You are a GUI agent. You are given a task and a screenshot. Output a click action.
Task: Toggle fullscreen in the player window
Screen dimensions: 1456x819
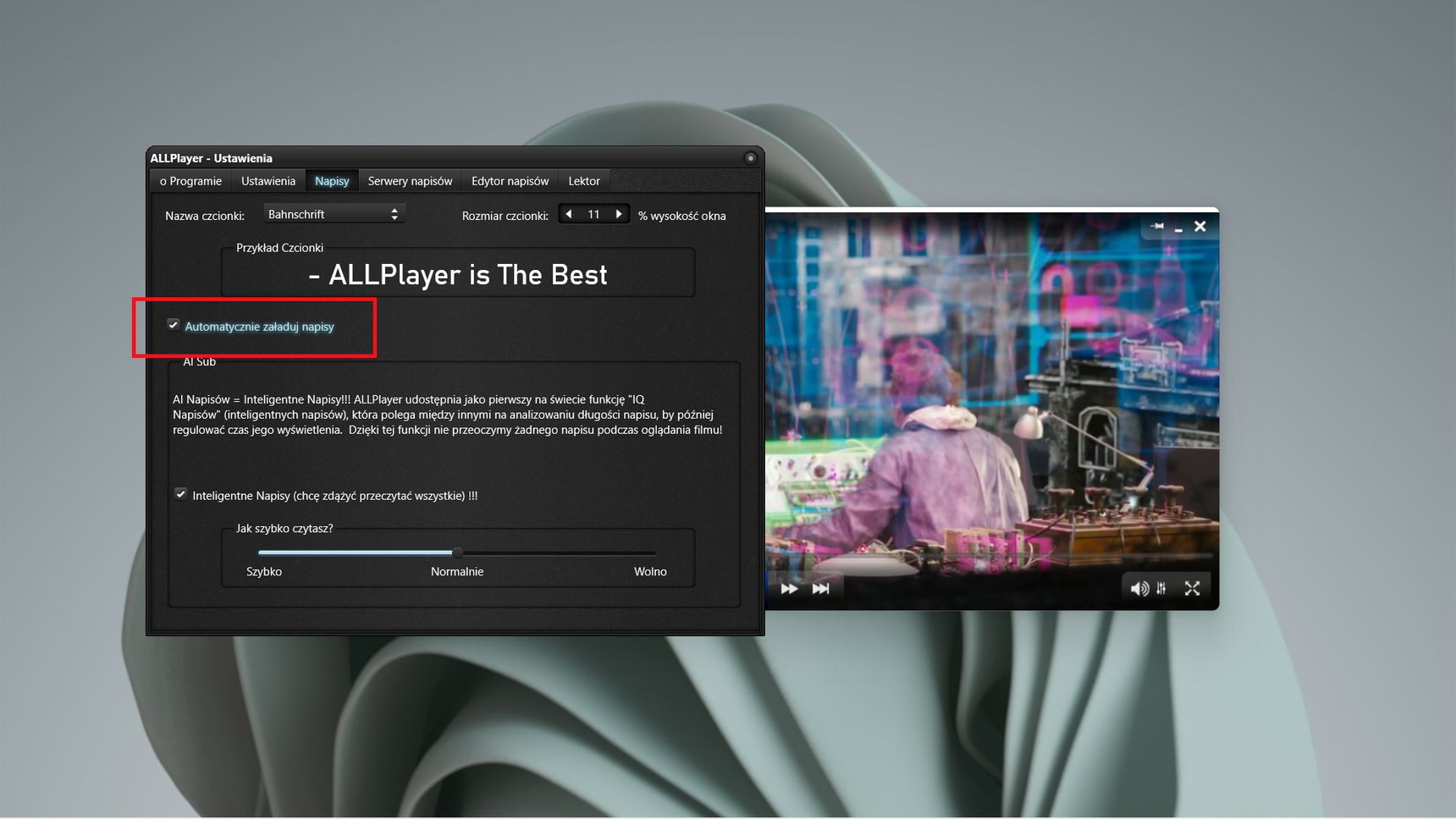pos(1192,589)
